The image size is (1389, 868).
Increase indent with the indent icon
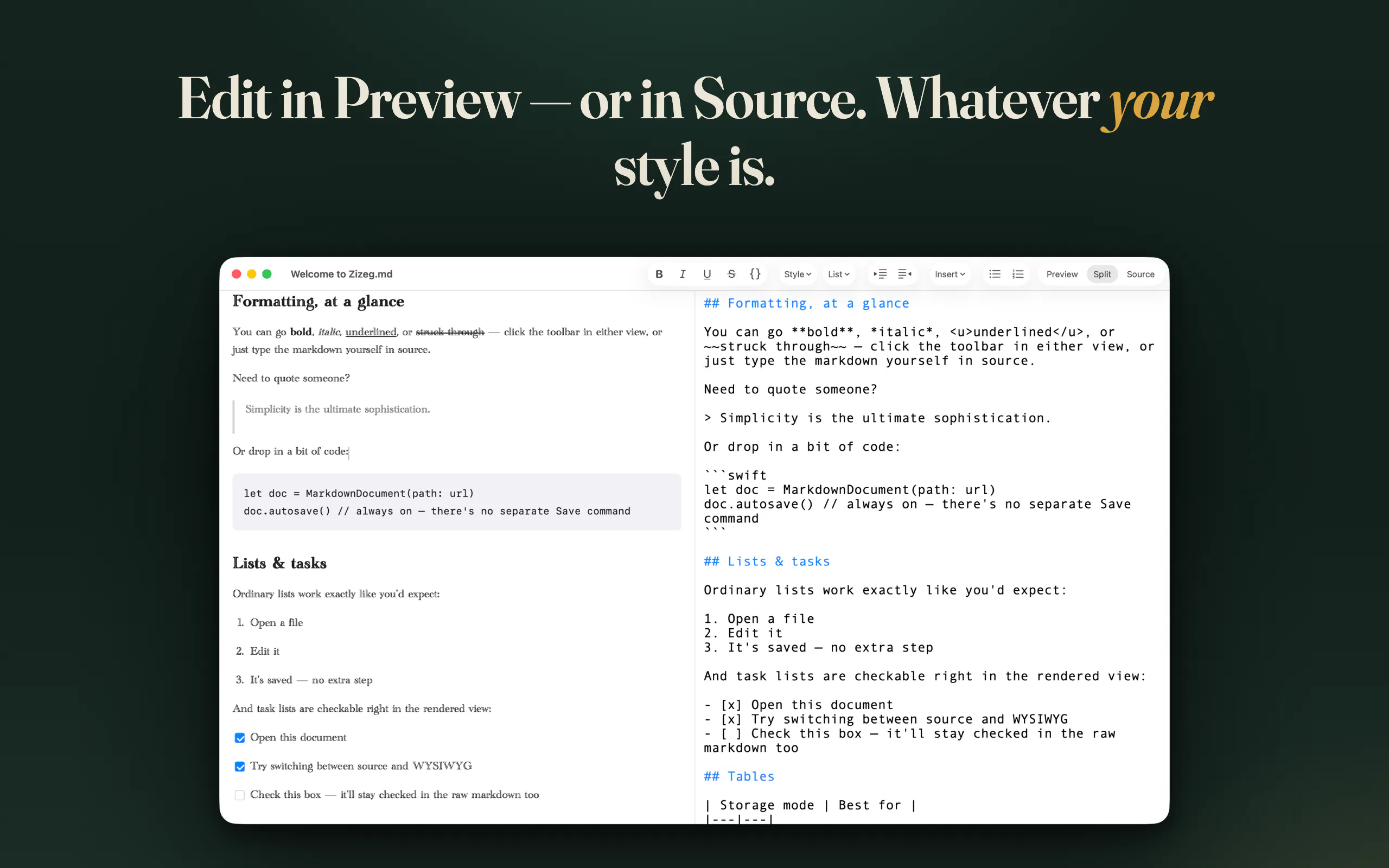click(880, 275)
